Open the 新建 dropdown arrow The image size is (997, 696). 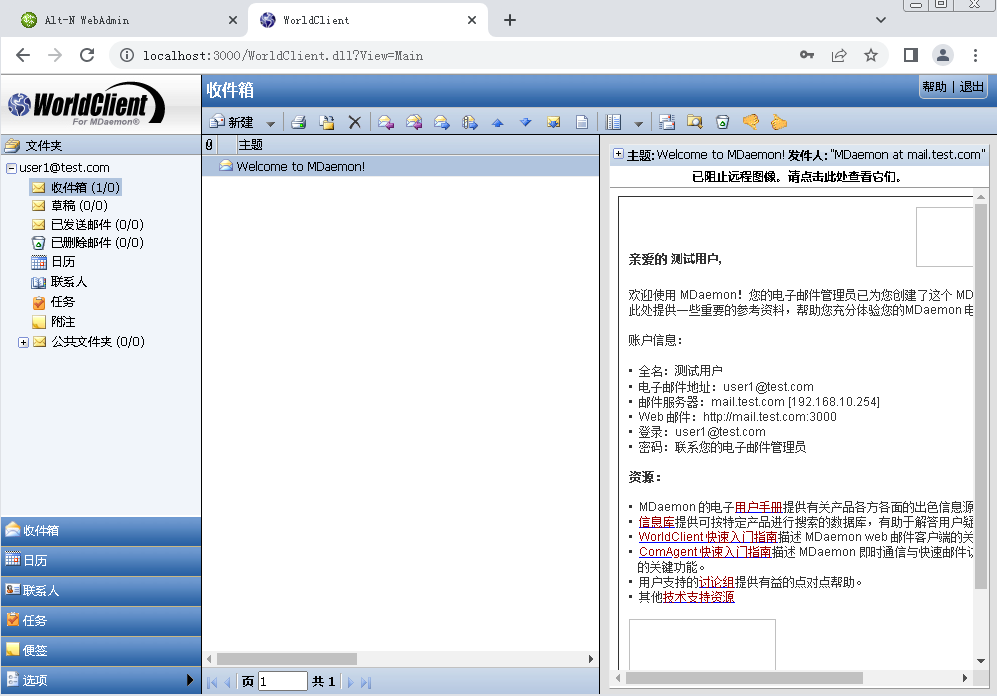click(270, 123)
